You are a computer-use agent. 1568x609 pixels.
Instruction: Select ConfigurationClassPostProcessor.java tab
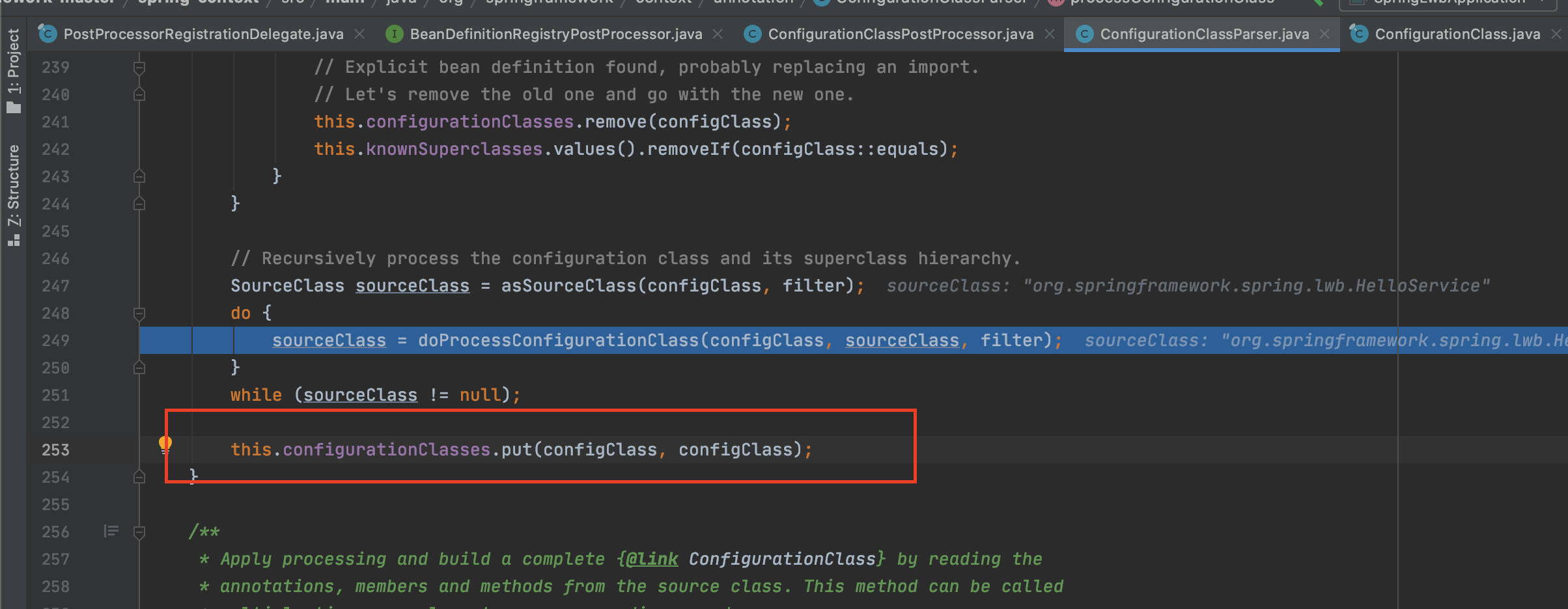(901, 34)
